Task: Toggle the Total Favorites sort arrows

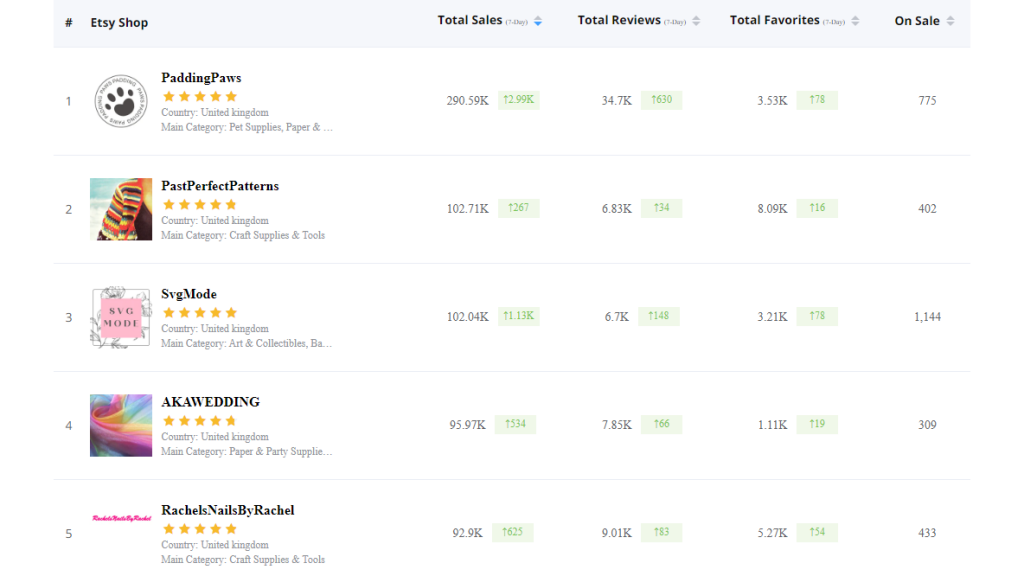Action: pos(856,21)
